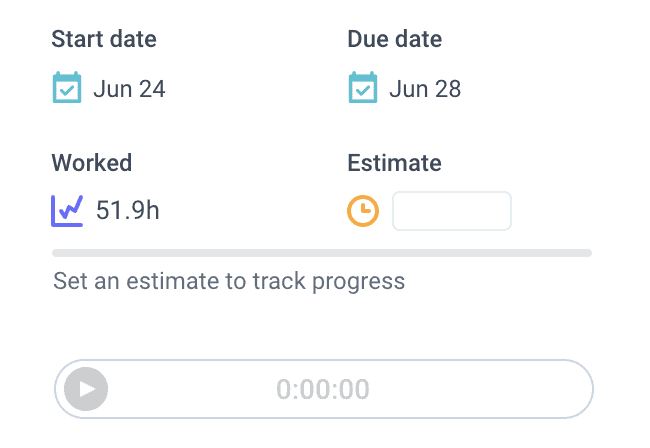Click the Worked hours chart icon

[x=67, y=211]
